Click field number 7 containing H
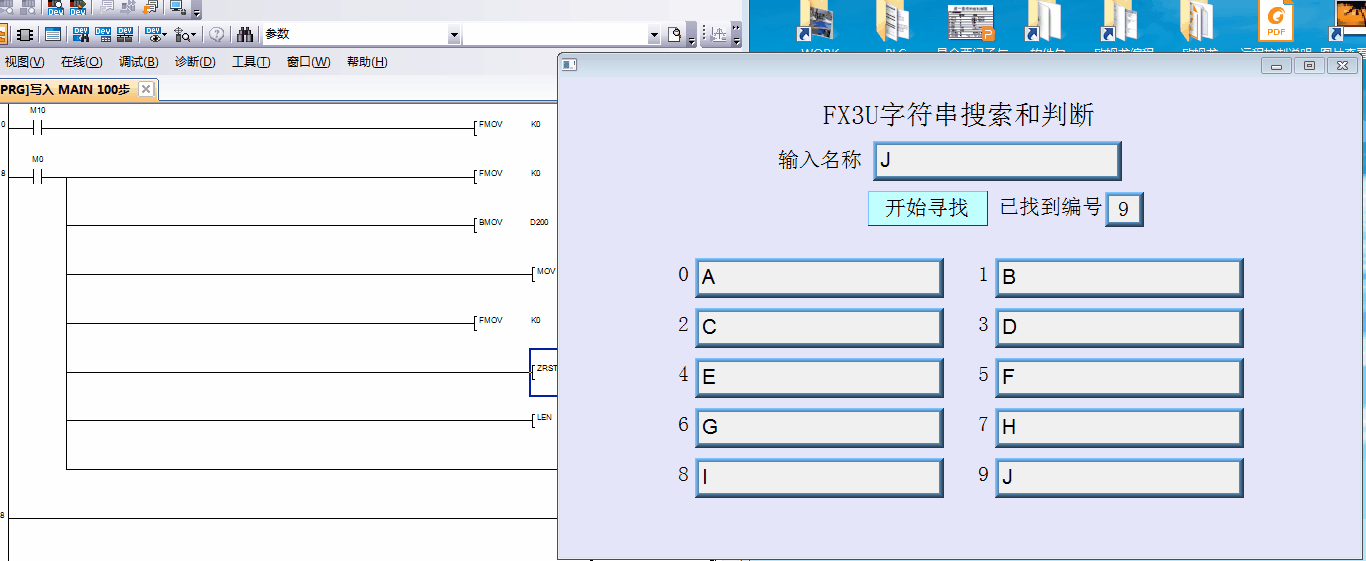This screenshot has height=561, width=1366. (1119, 427)
